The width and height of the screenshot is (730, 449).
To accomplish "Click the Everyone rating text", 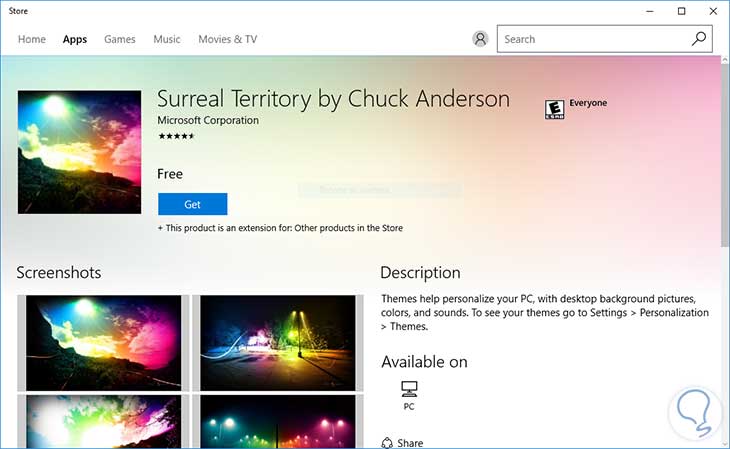I will click(x=588, y=103).
